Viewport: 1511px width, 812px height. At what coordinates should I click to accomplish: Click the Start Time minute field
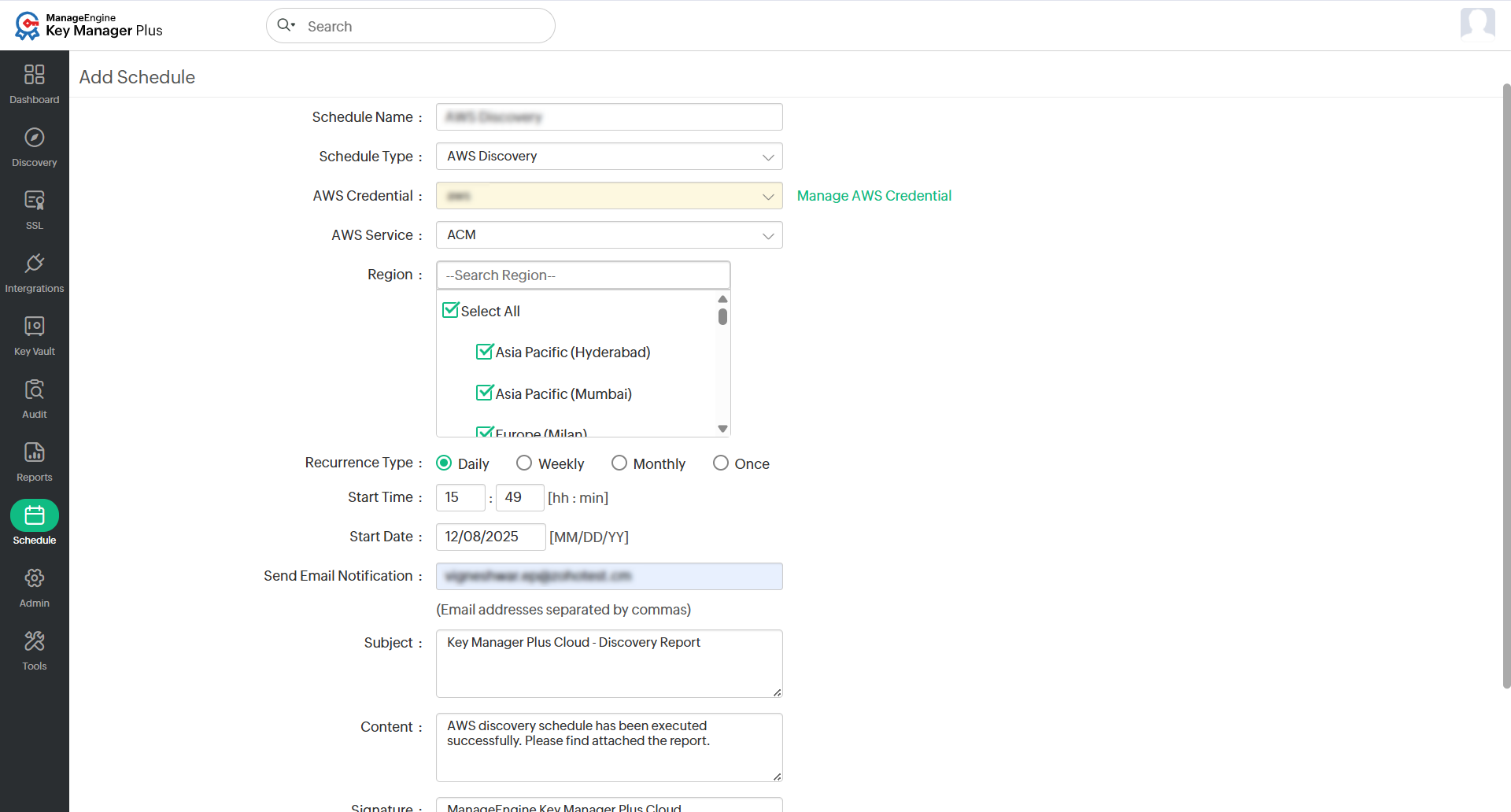click(x=519, y=497)
